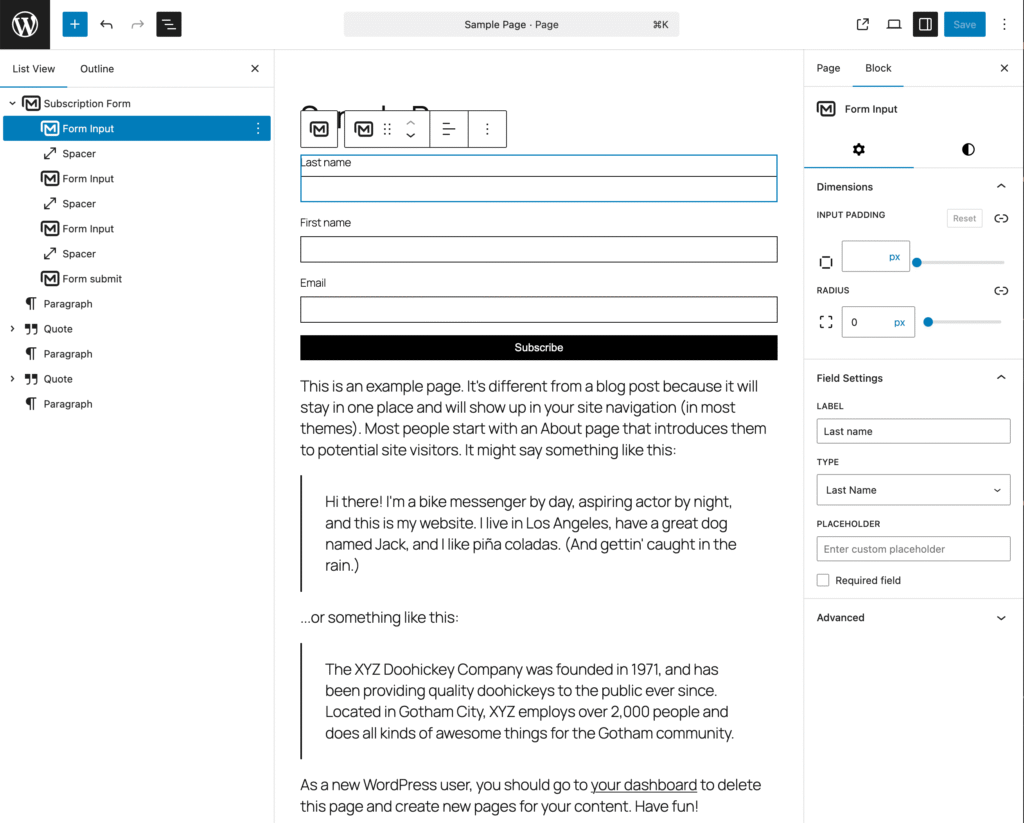This screenshot has width=1024, height=823.
Task: Click the Save button
Action: coord(964,23)
